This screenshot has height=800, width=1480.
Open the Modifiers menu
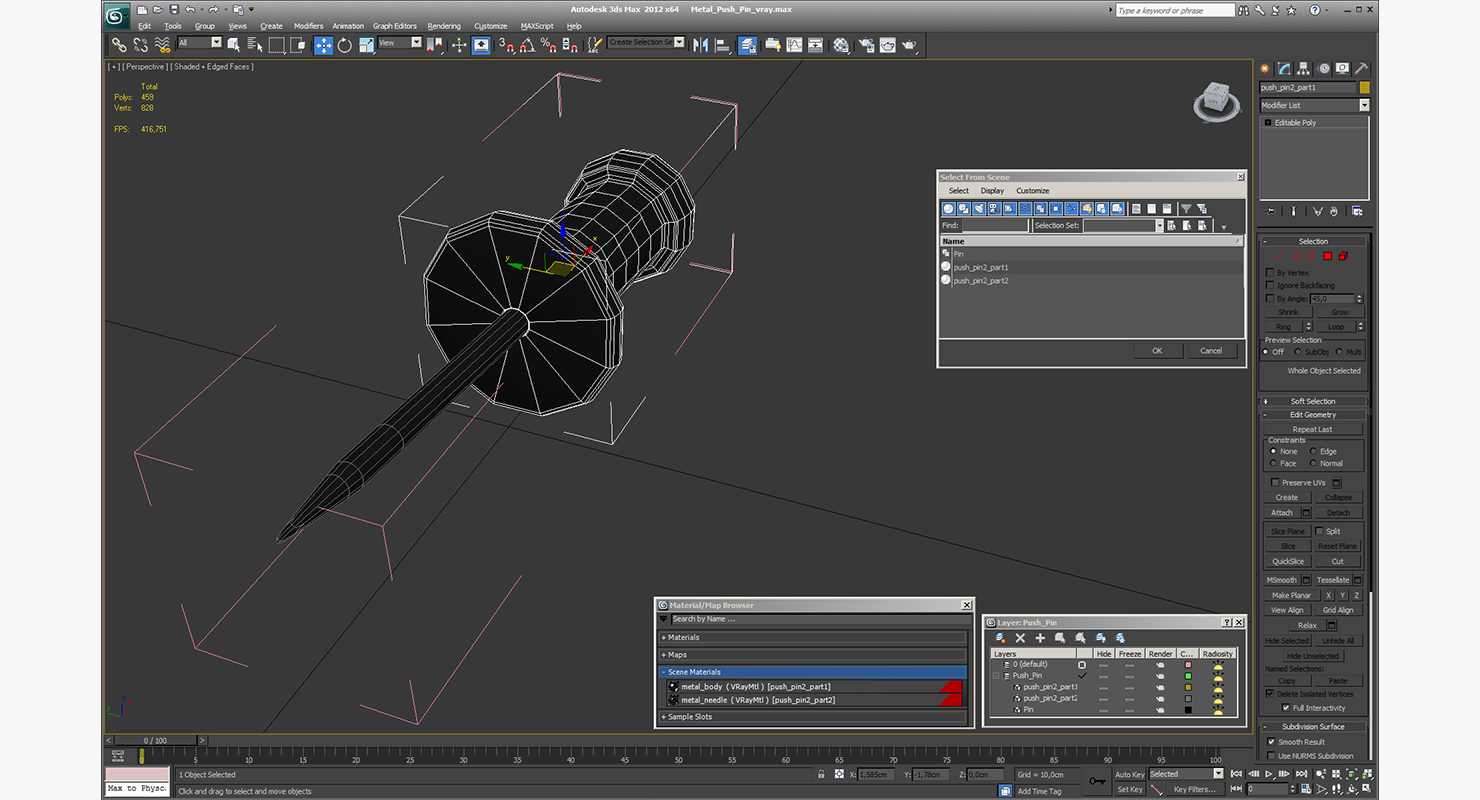(308, 26)
